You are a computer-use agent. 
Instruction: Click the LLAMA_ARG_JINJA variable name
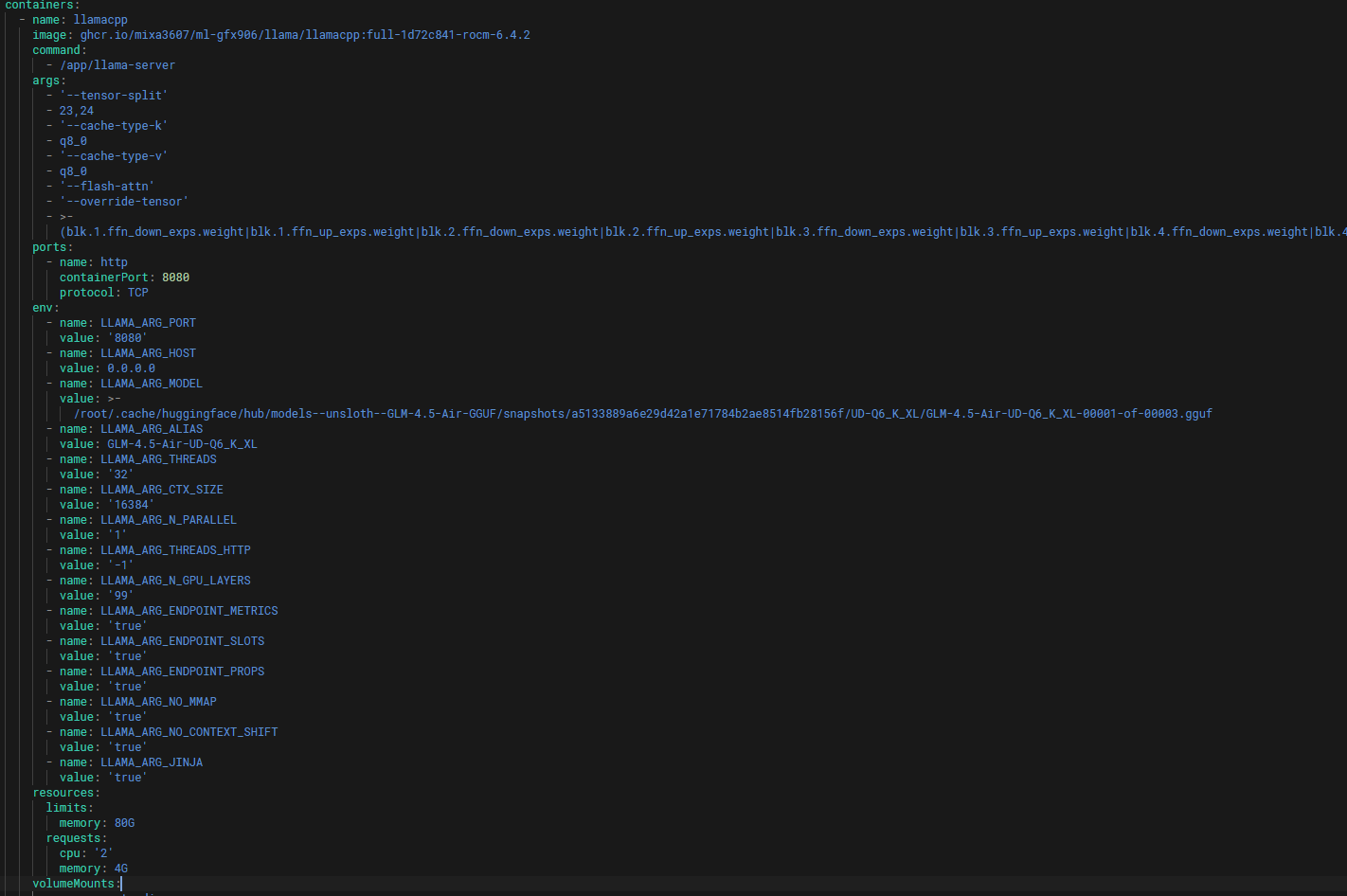coord(152,762)
